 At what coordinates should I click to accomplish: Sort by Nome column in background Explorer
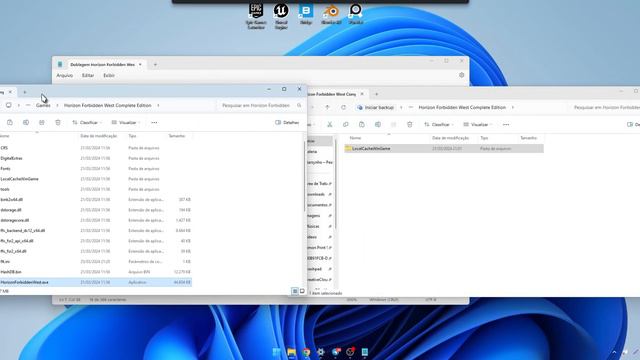(355, 138)
